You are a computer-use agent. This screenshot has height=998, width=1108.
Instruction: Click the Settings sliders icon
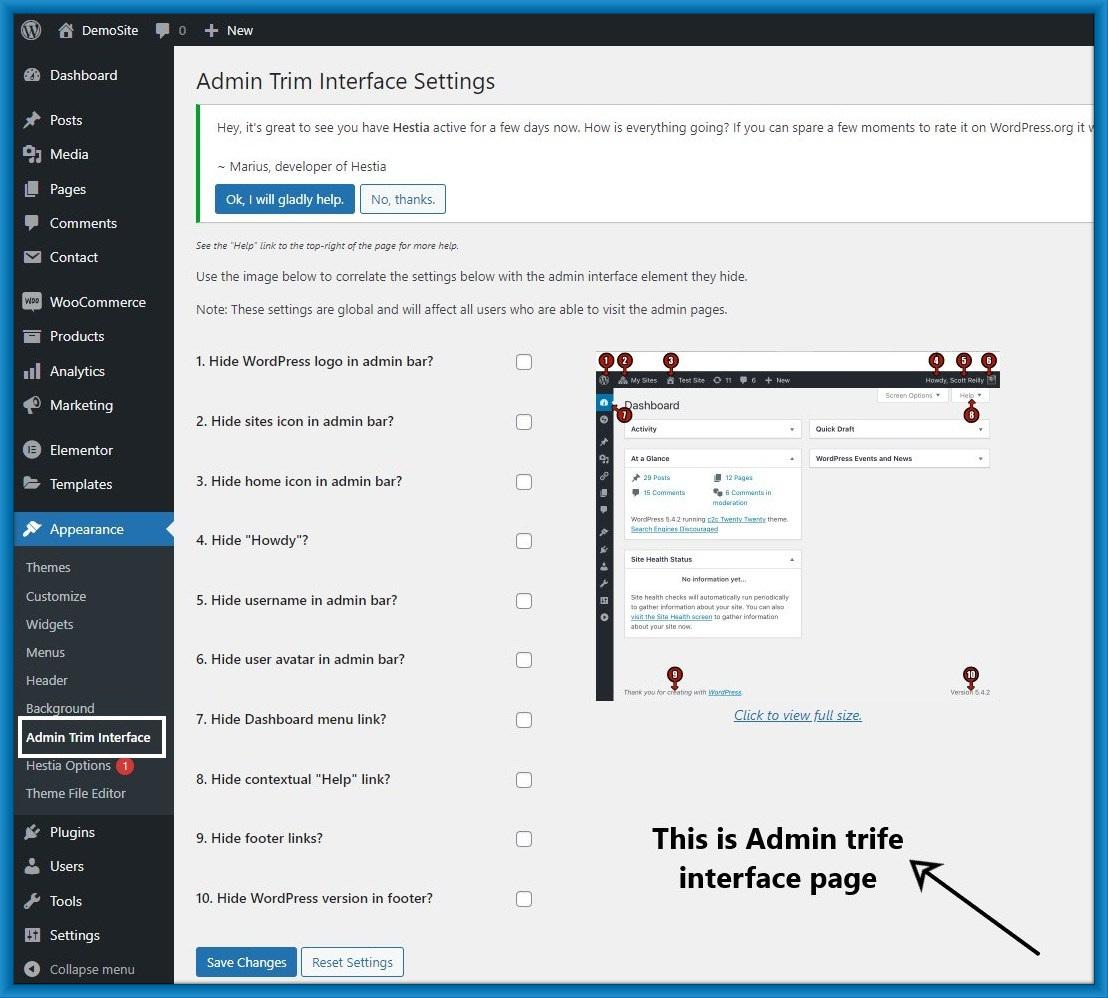pos(32,934)
